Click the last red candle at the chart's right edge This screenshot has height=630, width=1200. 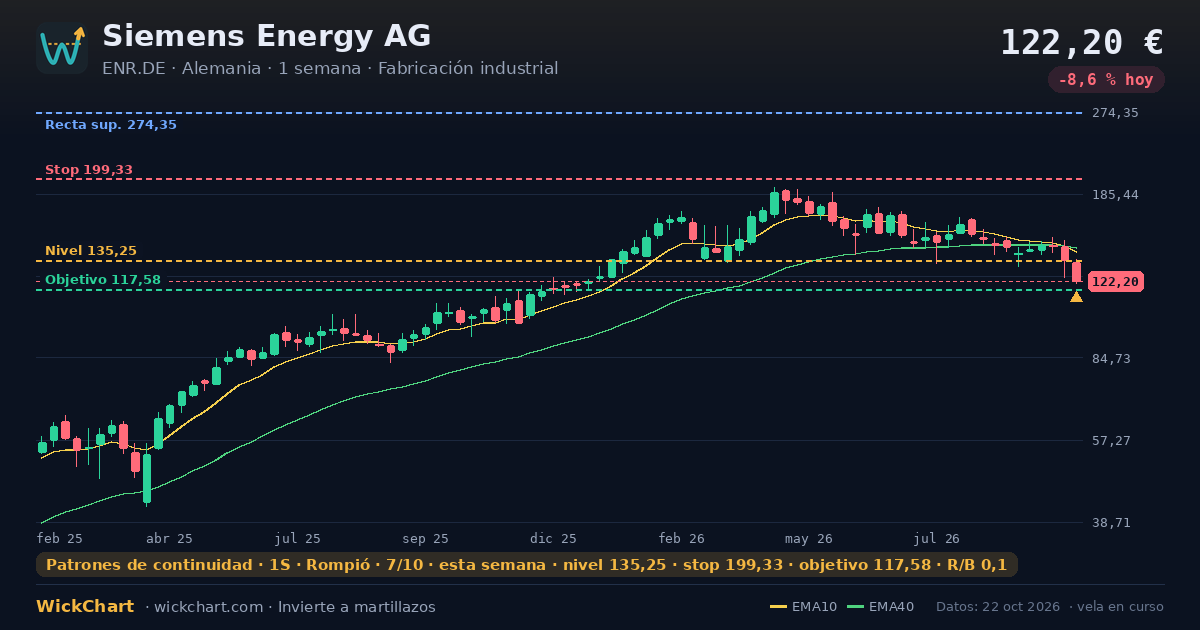(x=1077, y=272)
